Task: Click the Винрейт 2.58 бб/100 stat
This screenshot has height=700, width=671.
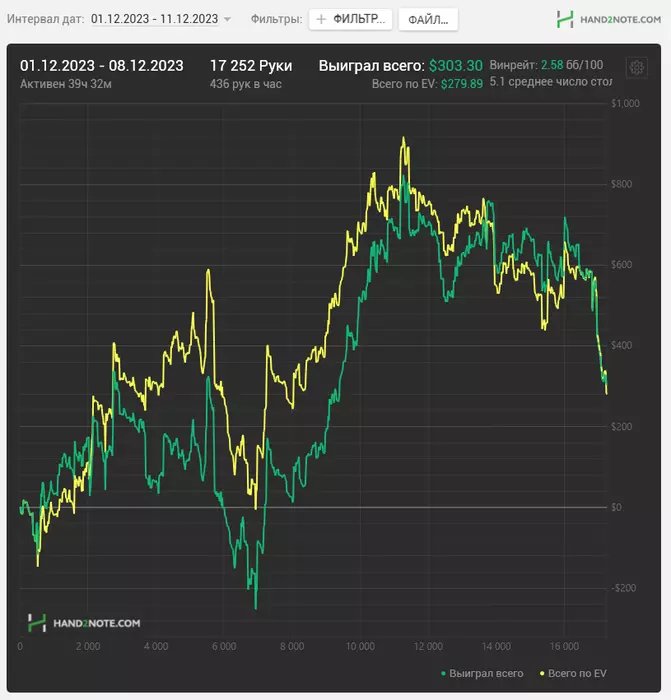Action: click(546, 65)
